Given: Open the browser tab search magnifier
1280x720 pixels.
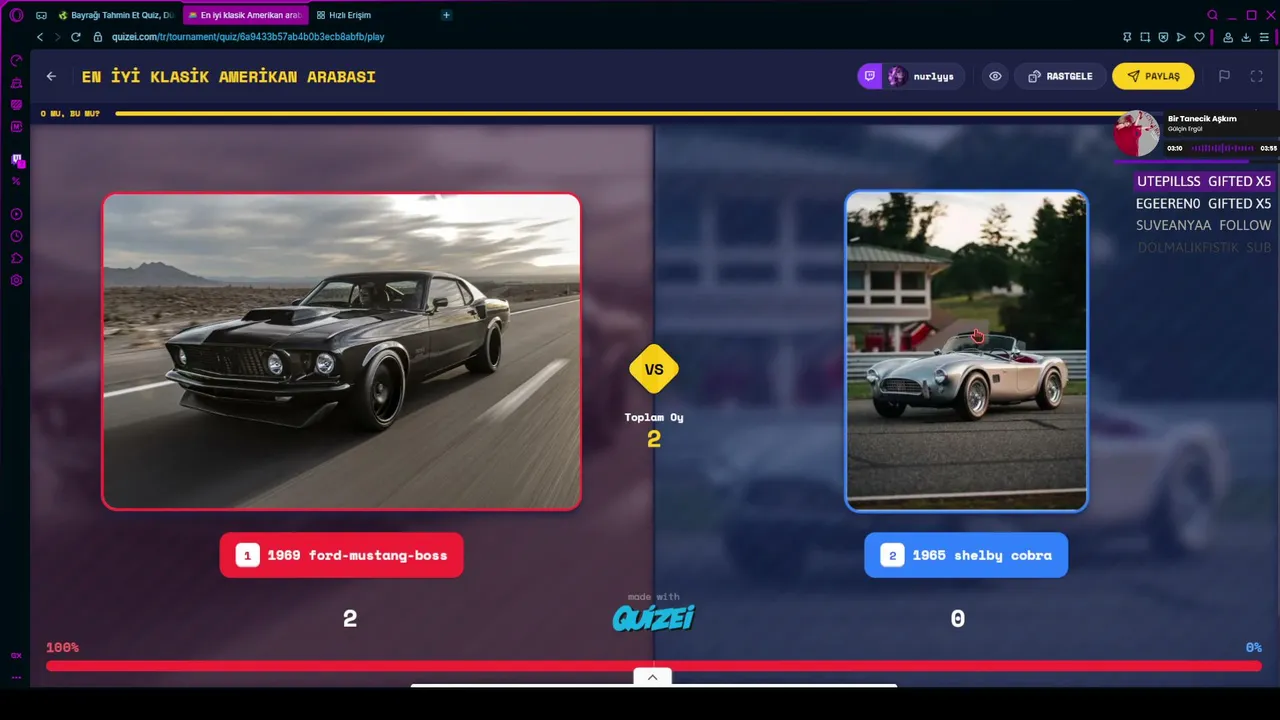Looking at the screenshot, I should (1213, 15).
